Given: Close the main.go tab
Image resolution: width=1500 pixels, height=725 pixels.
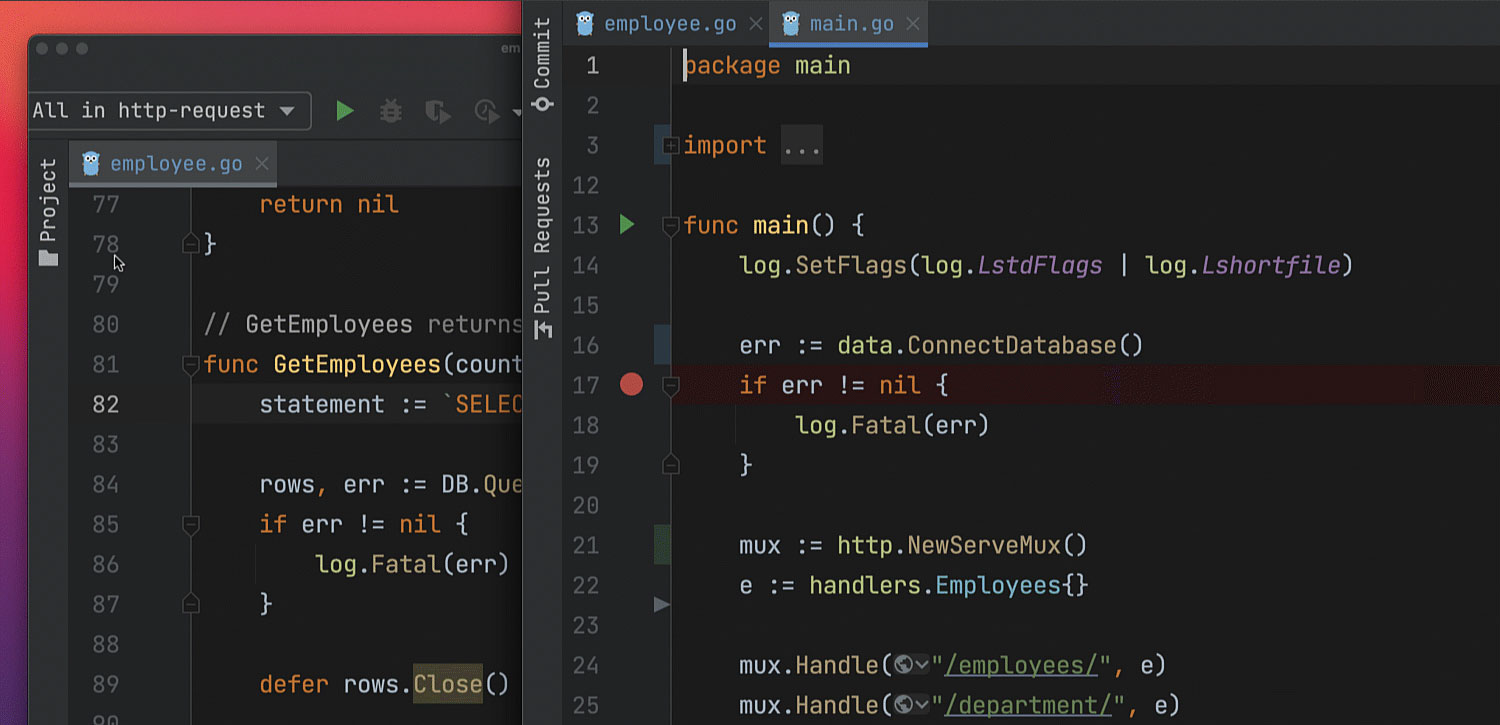Looking at the screenshot, I should point(913,24).
